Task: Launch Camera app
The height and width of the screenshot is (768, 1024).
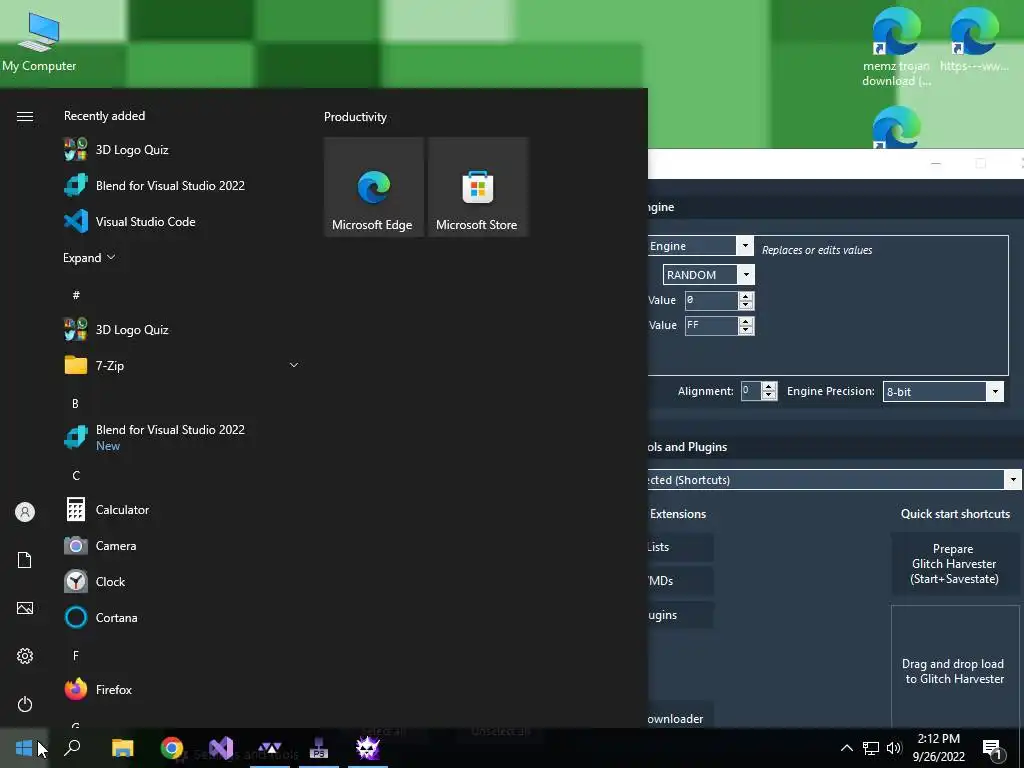Action: pyautogui.click(x=183, y=545)
